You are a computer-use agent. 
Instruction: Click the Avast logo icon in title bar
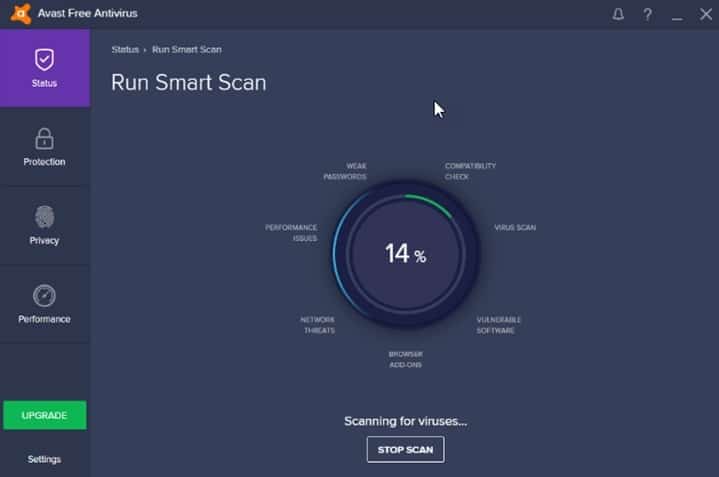click(x=21, y=13)
